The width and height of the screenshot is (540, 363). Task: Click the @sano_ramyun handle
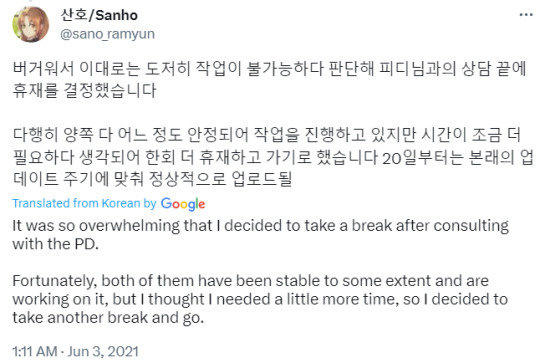107,34
